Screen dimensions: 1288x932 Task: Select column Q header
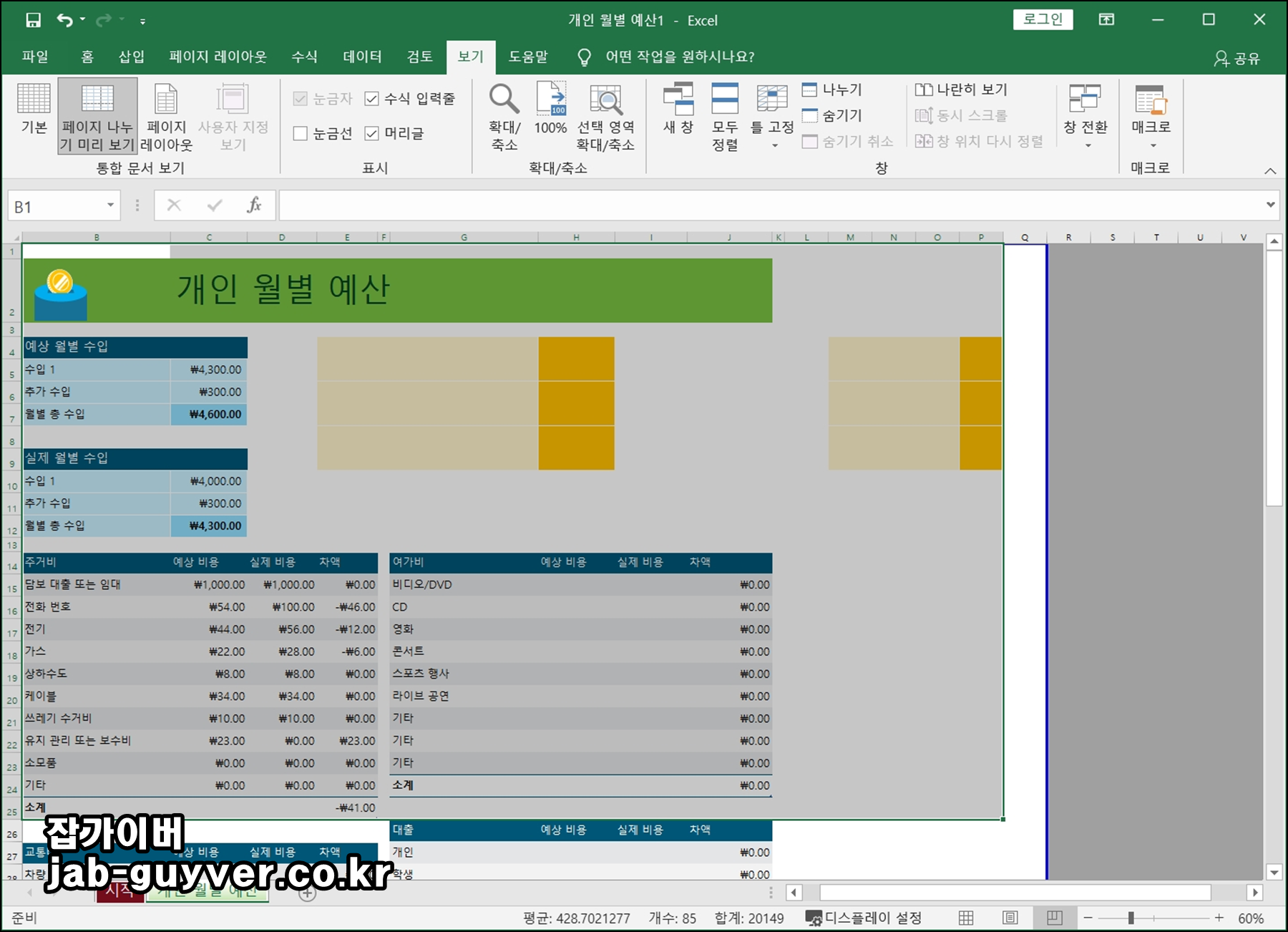coord(1025,237)
